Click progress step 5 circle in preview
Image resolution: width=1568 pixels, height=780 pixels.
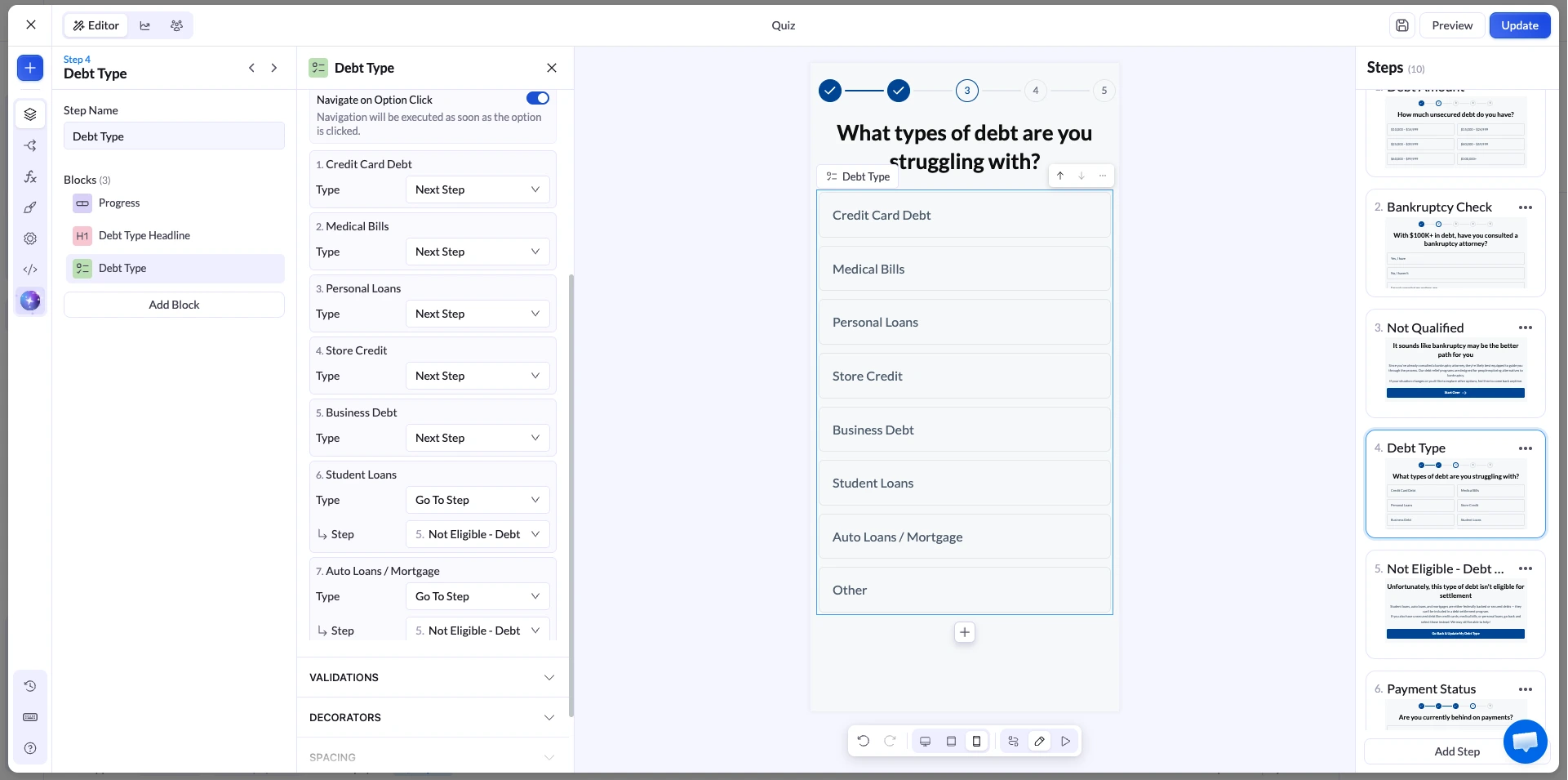(x=1104, y=91)
